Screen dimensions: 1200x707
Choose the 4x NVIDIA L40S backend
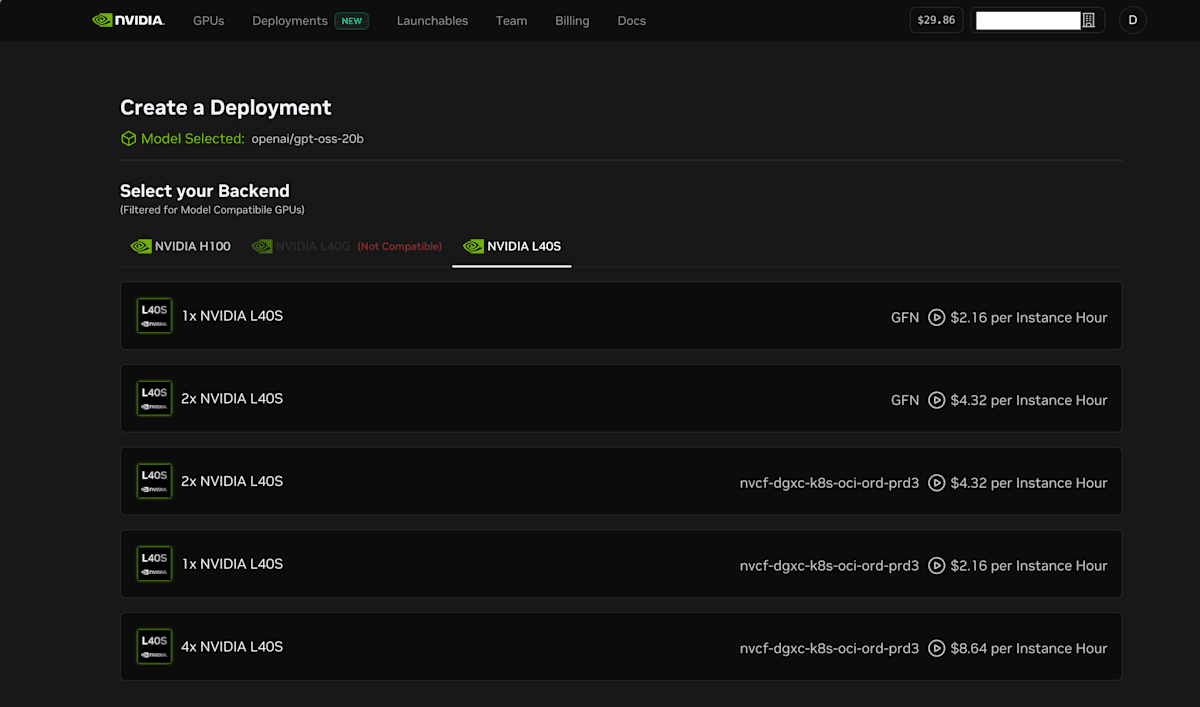[621, 647]
